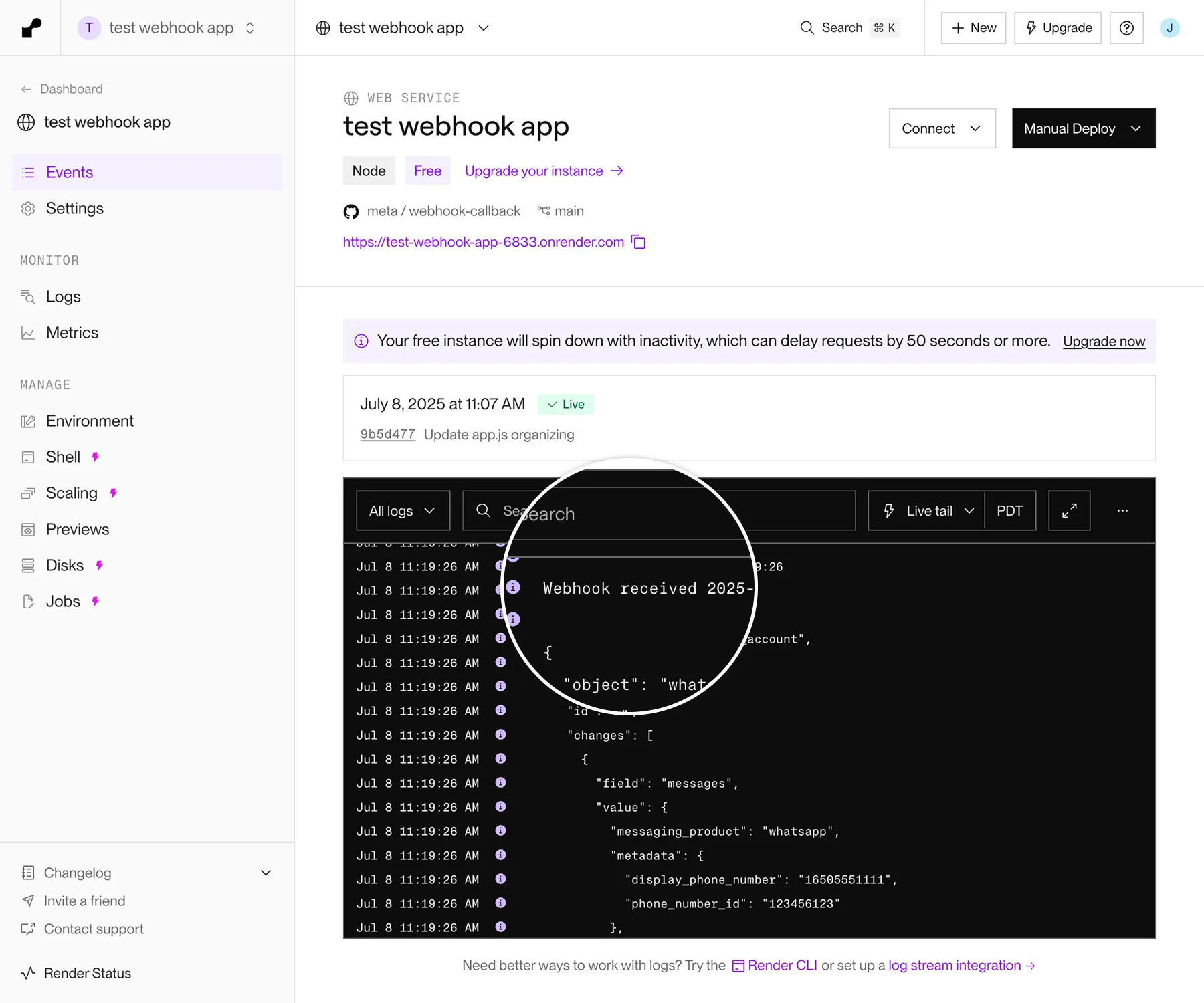This screenshot has height=1003, width=1204.
Task: Open commit 9b5d477 link
Action: (387, 435)
